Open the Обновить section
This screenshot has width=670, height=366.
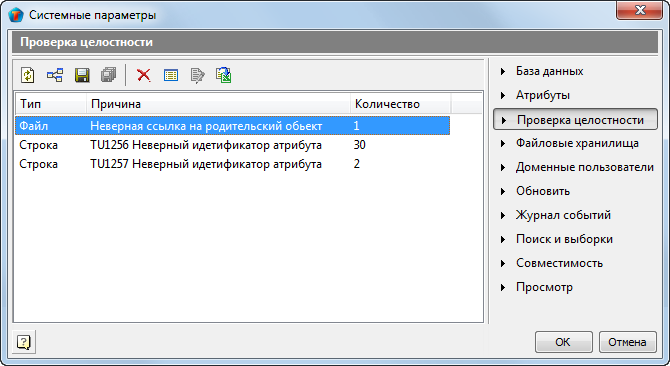(543, 191)
